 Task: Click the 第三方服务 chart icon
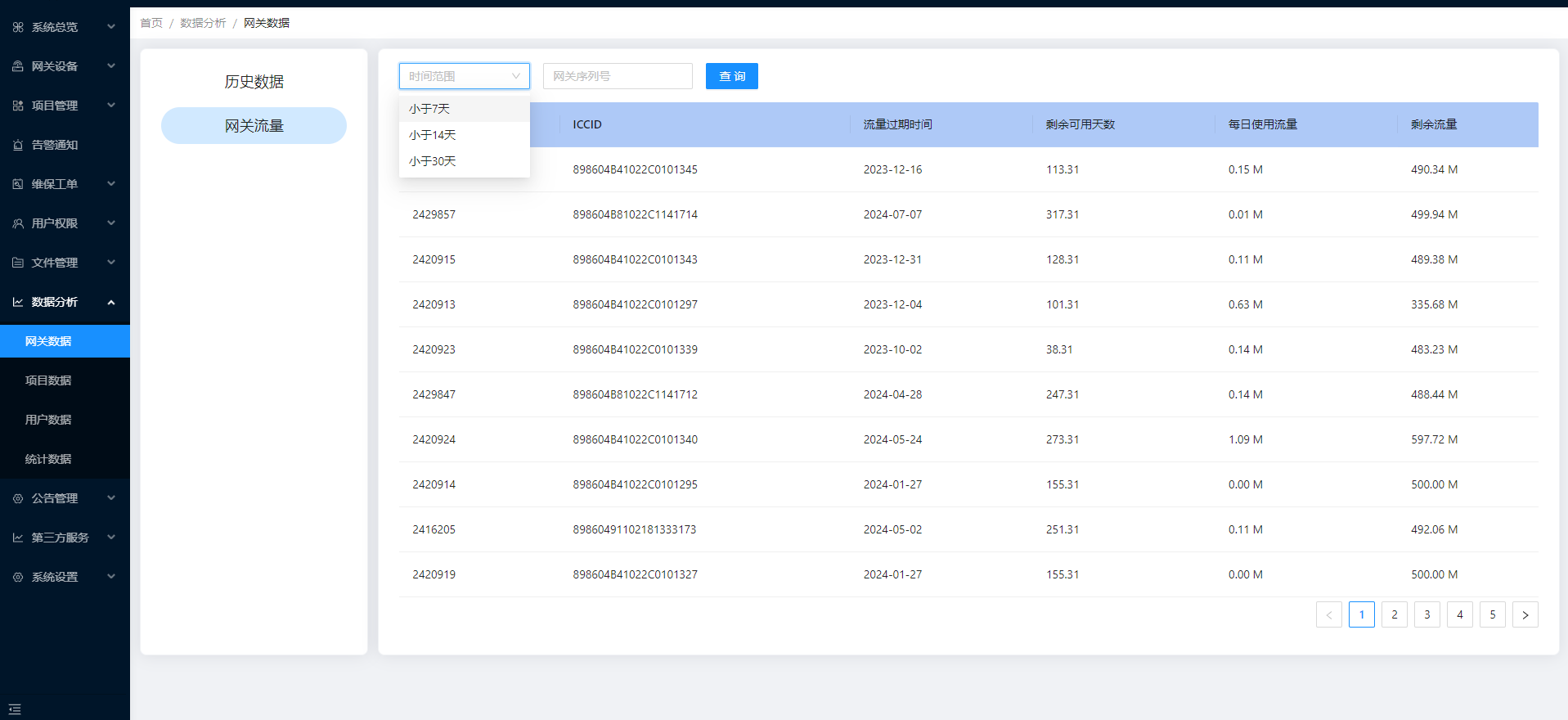point(18,538)
